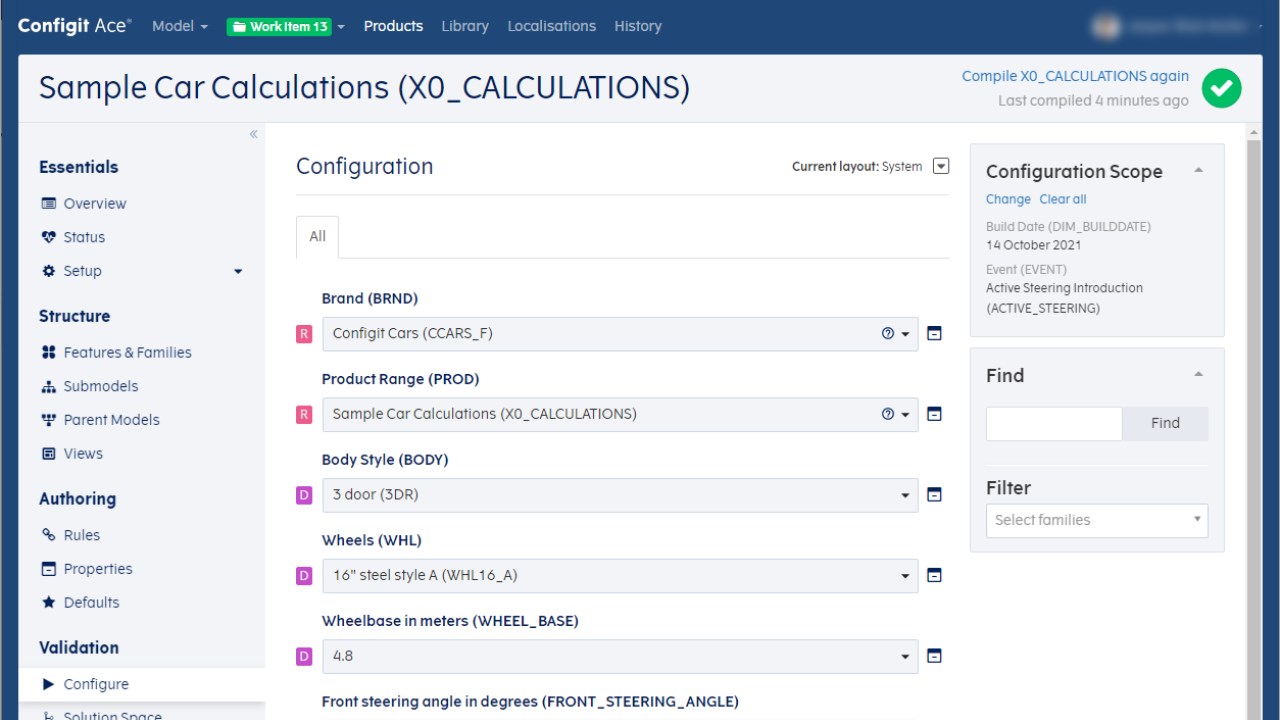Click the Find button
This screenshot has height=720, width=1280.
tap(1165, 423)
